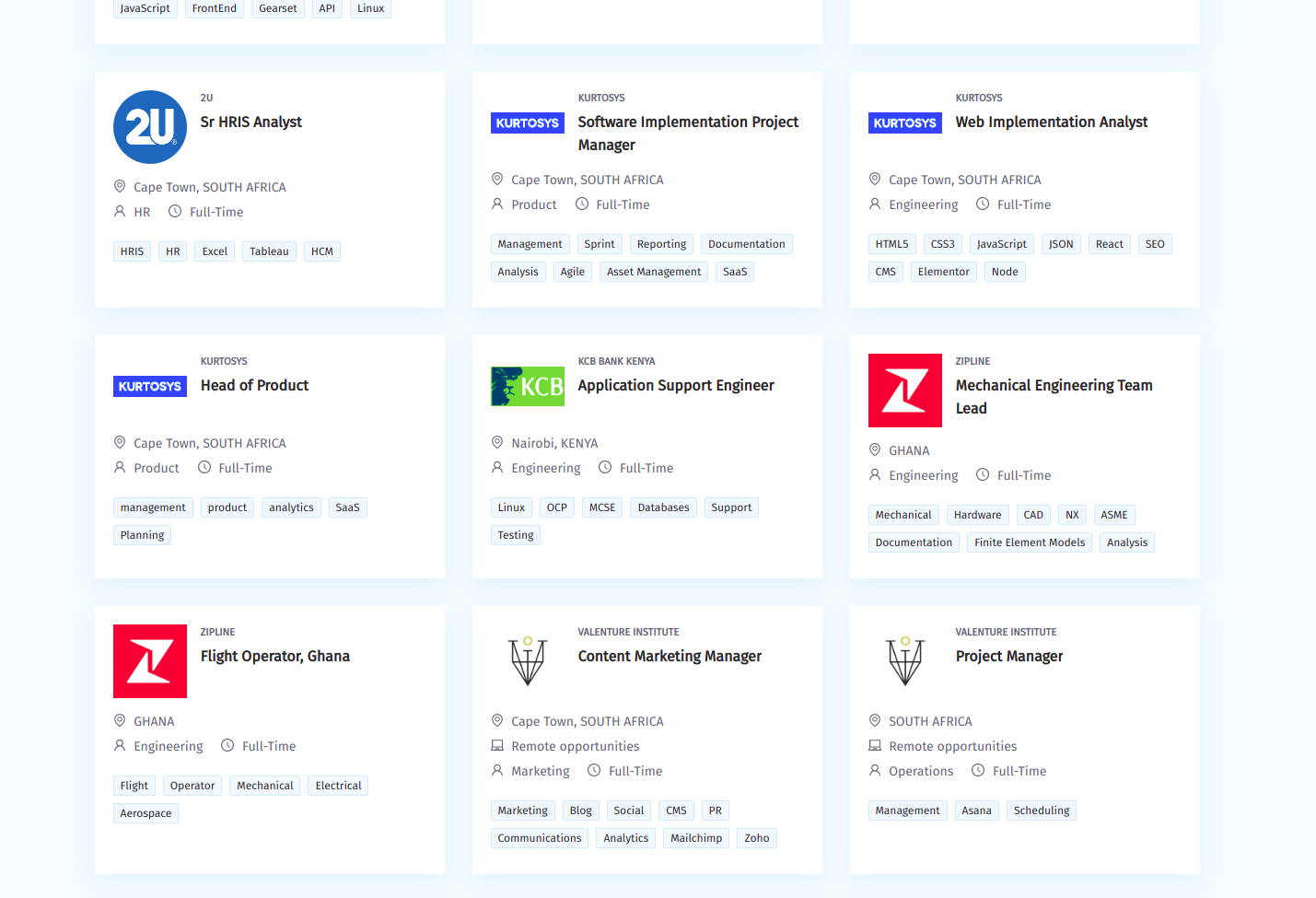The width and height of the screenshot is (1316, 898).
Task: Select the MCSE tag
Action: pyautogui.click(x=602, y=507)
